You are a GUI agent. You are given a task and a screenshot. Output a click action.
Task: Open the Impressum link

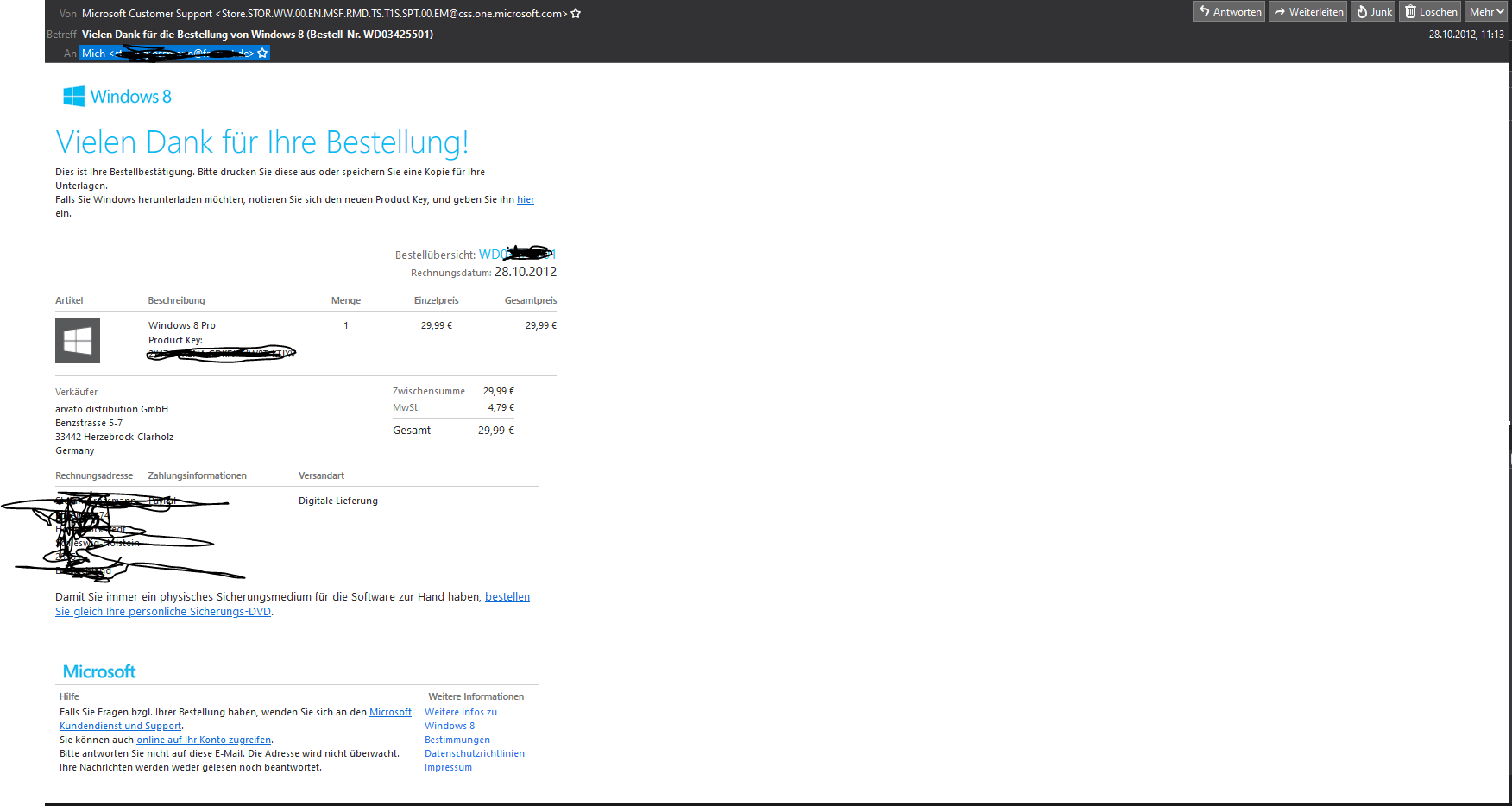pyautogui.click(x=448, y=767)
